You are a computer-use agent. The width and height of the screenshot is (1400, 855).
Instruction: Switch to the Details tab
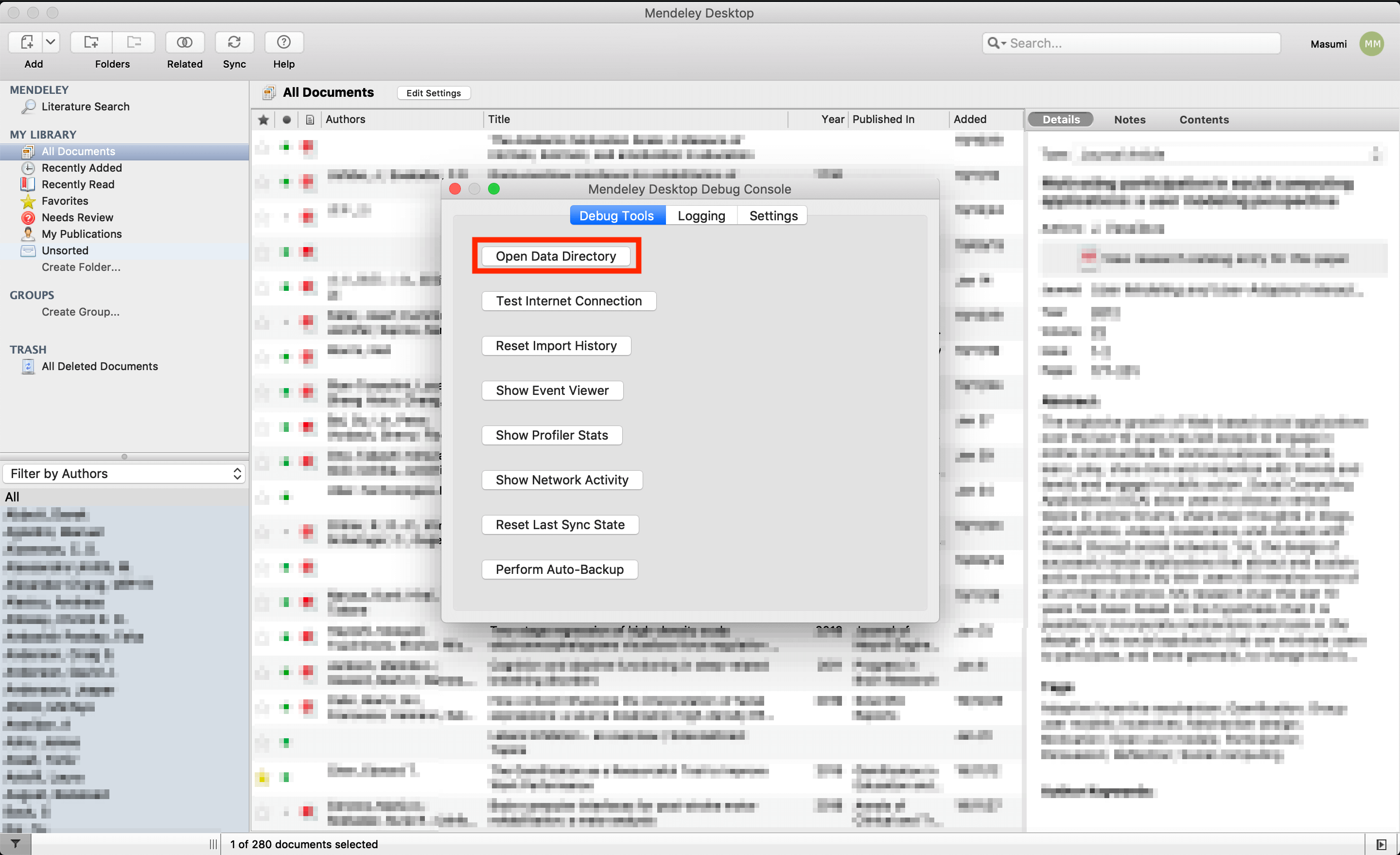pyautogui.click(x=1061, y=119)
